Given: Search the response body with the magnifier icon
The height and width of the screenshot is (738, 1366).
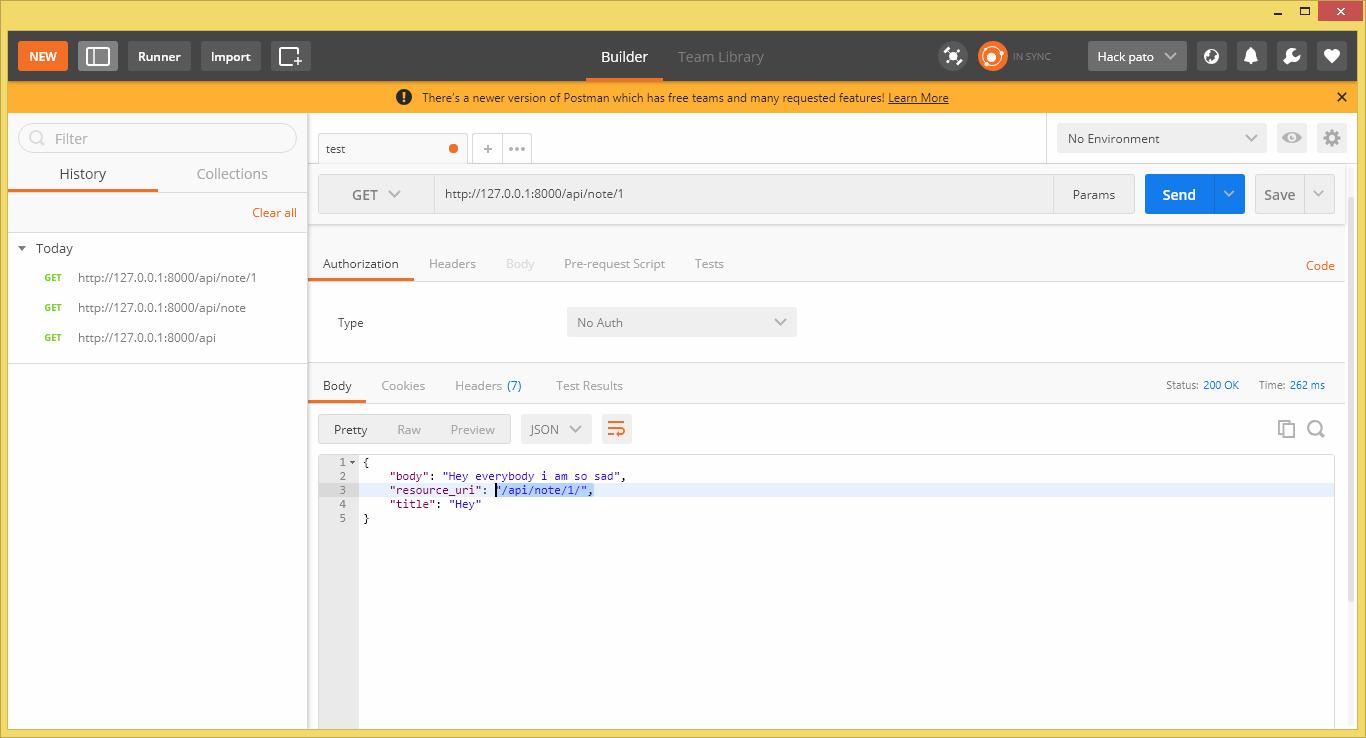Looking at the screenshot, I should click(1316, 428).
